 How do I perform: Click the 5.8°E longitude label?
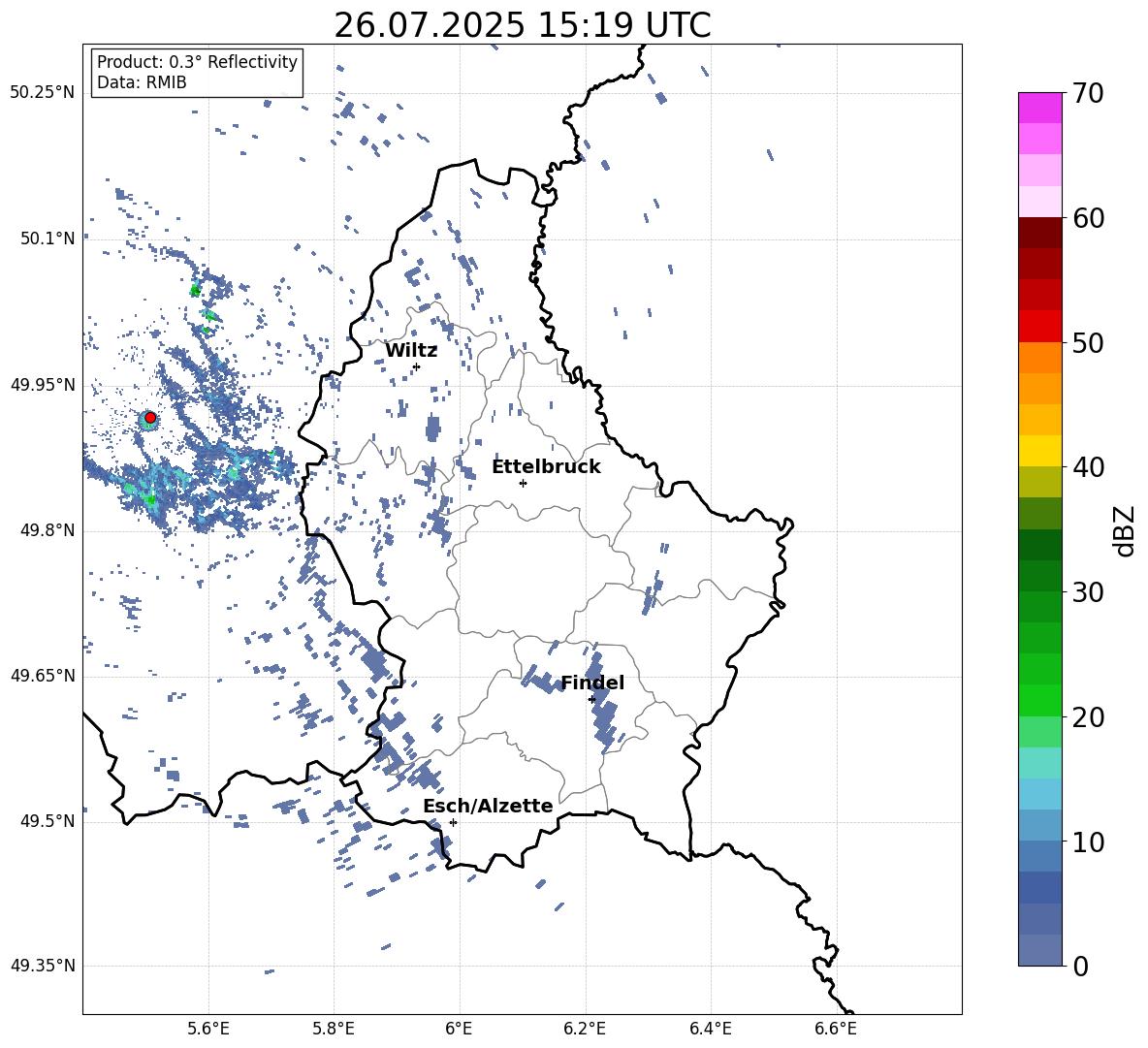point(334,1029)
